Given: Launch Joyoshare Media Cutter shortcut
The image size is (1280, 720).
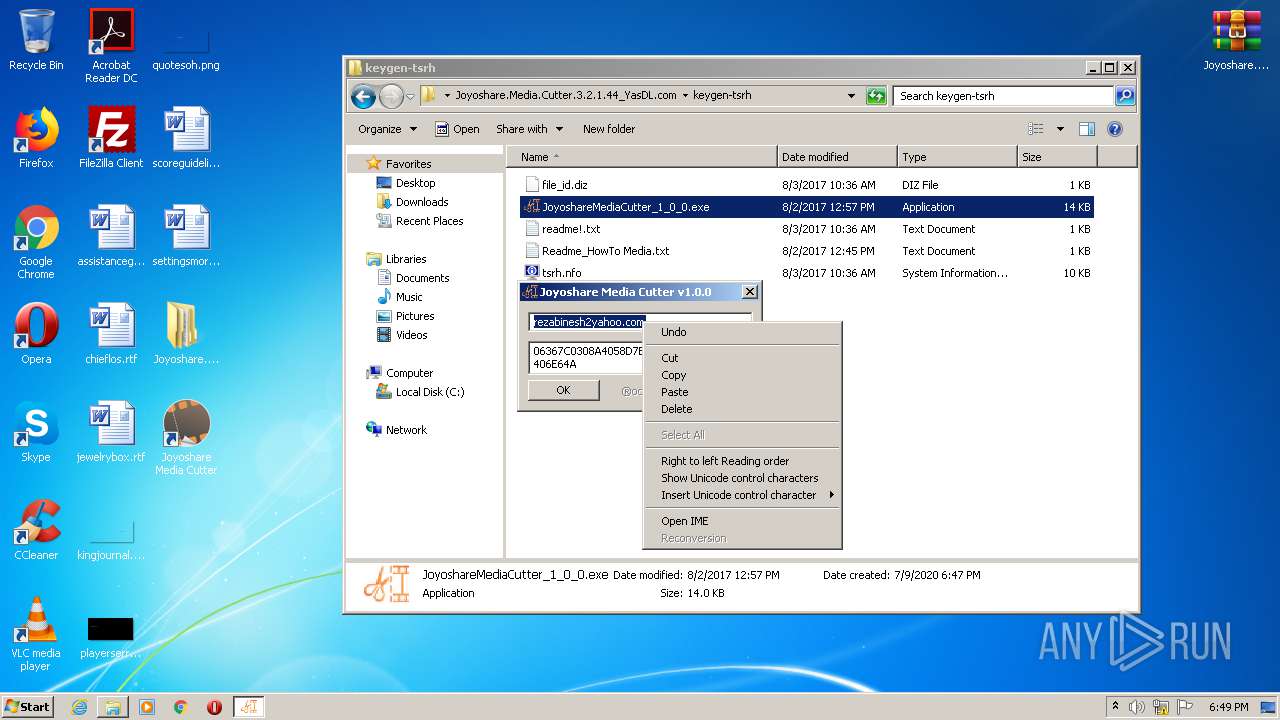Looking at the screenshot, I should tap(186, 438).
